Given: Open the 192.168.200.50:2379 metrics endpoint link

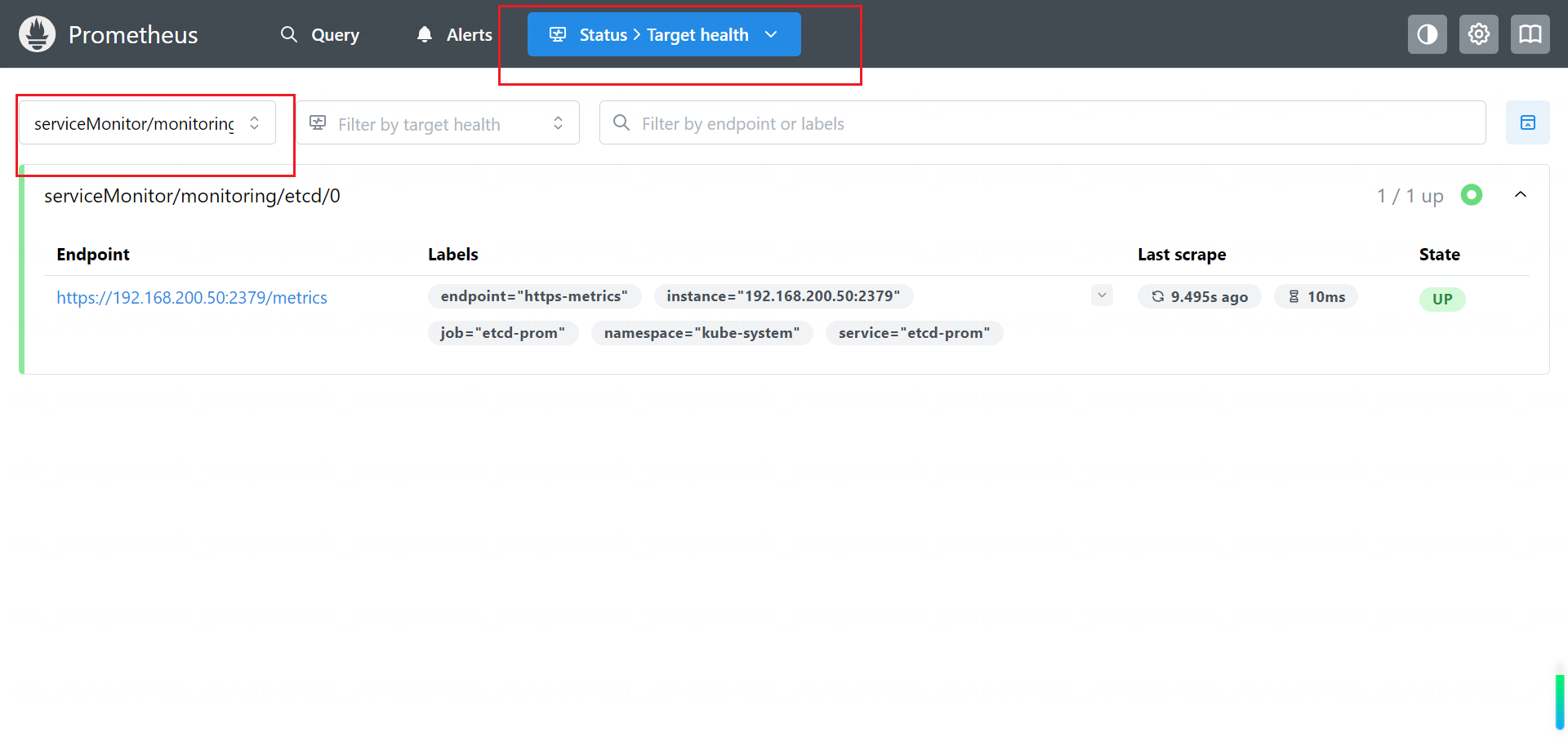Looking at the screenshot, I should [192, 298].
